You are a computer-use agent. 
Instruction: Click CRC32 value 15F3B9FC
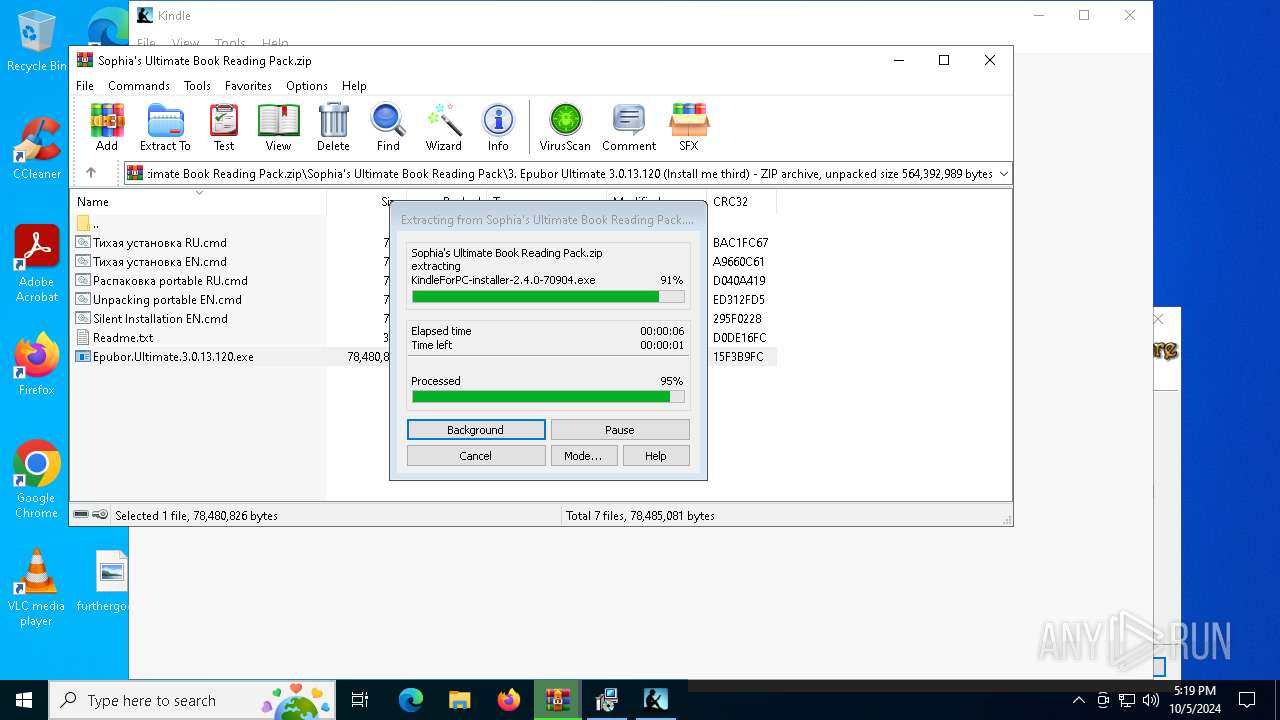738,357
